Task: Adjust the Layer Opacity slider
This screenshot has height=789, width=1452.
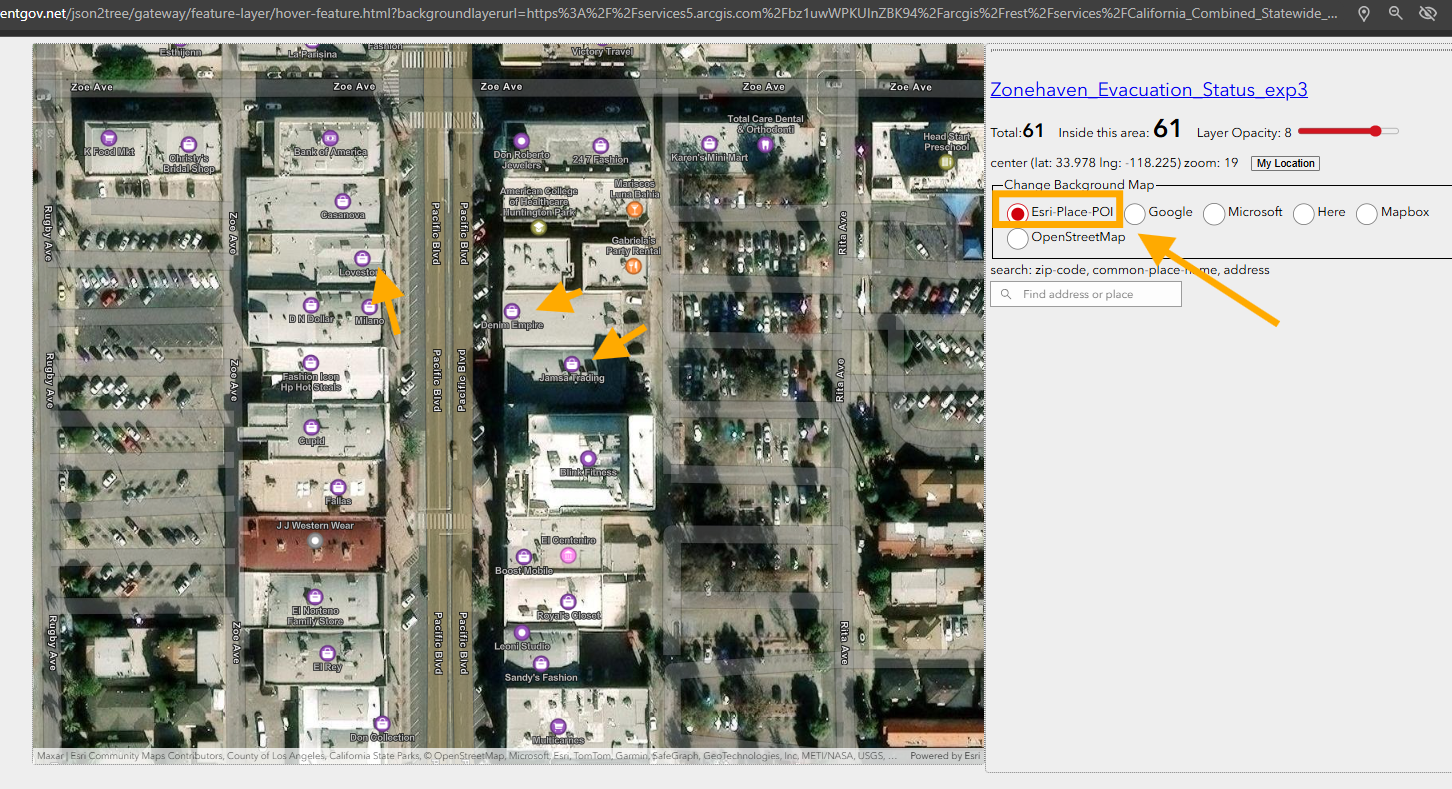Action: 1348,131
